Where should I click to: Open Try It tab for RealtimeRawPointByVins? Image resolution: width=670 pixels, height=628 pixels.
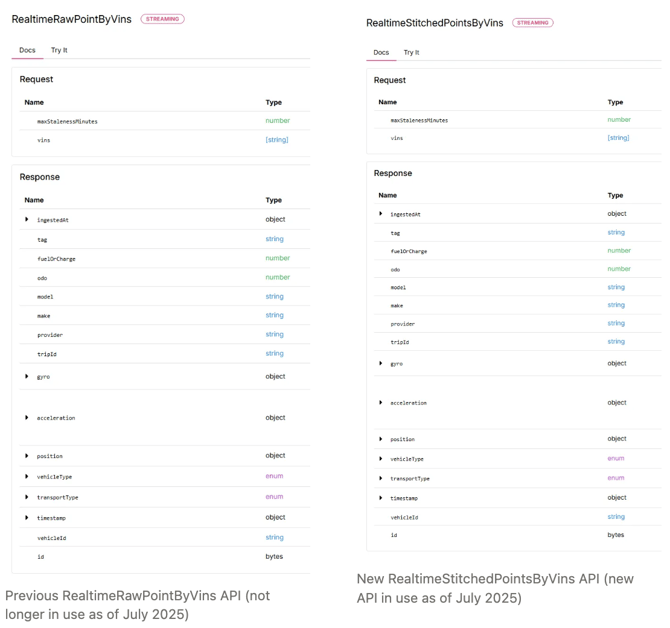[x=59, y=50]
